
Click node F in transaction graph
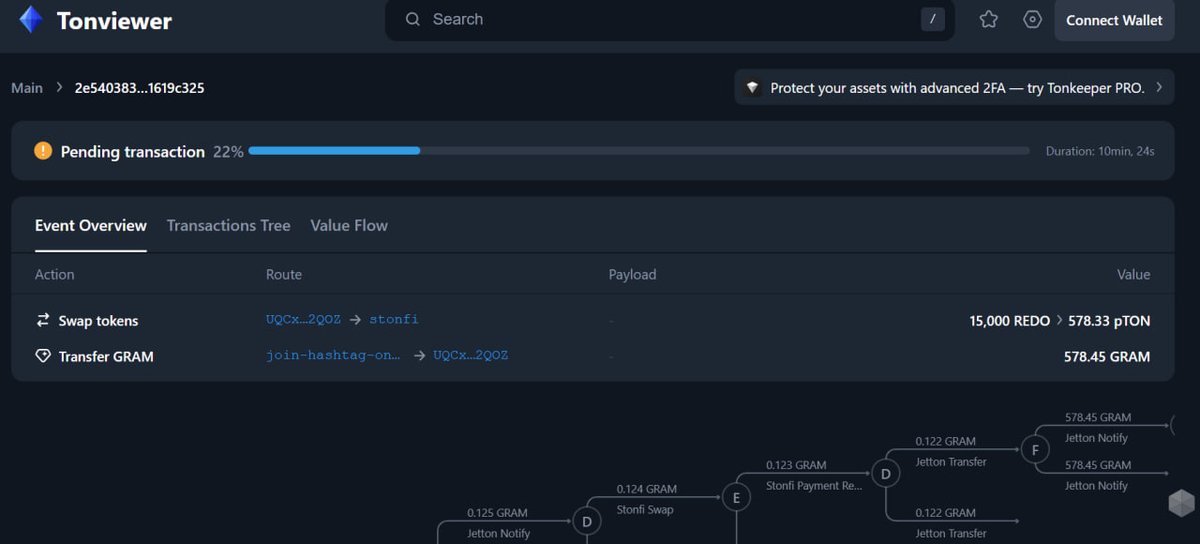point(1035,450)
